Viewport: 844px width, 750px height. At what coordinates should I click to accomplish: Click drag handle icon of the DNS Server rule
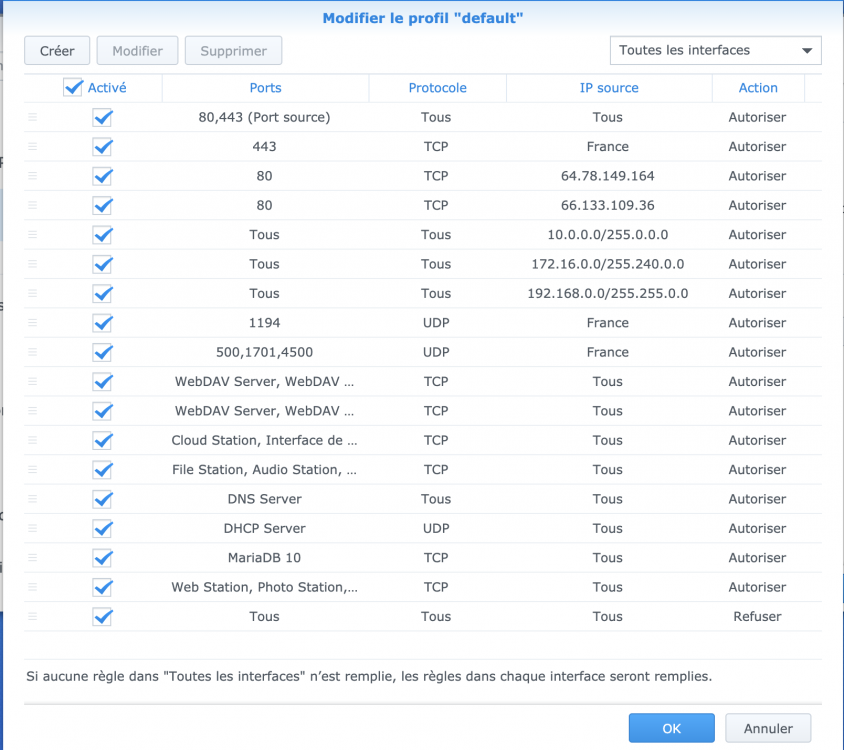point(32,499)
